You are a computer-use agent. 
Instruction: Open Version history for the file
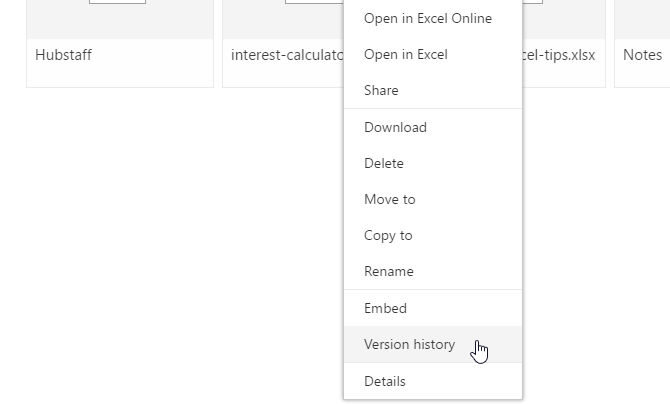point(409,344)
